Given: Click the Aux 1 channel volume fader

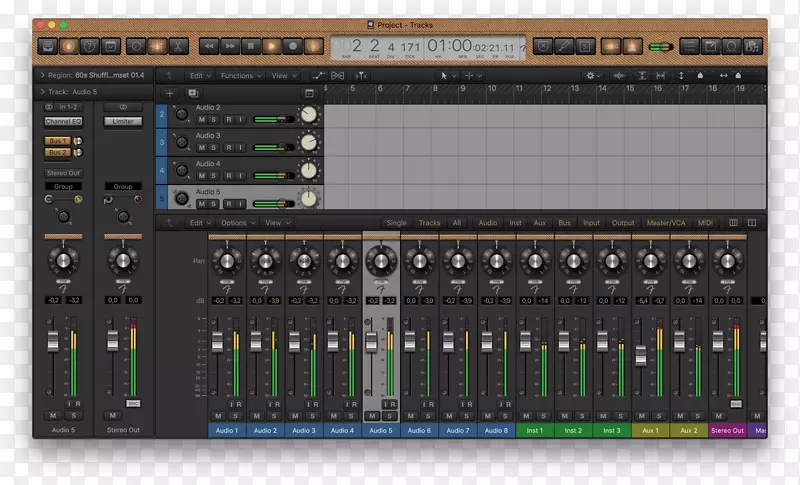Looking at the screenshot, I should [x=641, y=356].
